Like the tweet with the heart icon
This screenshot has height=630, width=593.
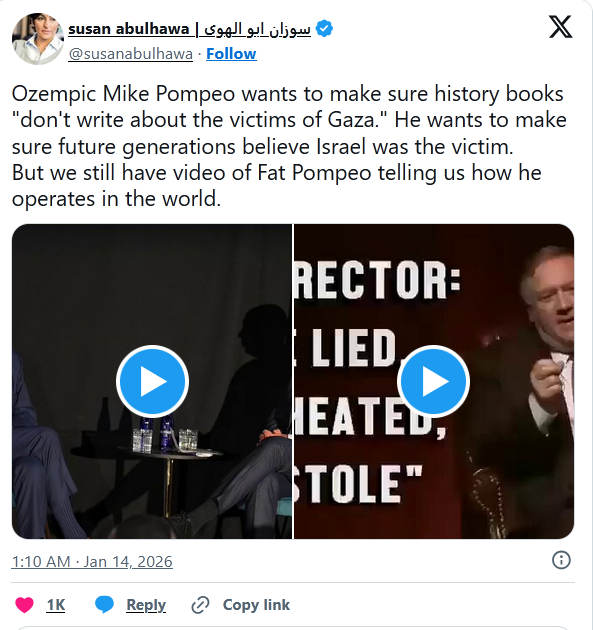point(24,605)
